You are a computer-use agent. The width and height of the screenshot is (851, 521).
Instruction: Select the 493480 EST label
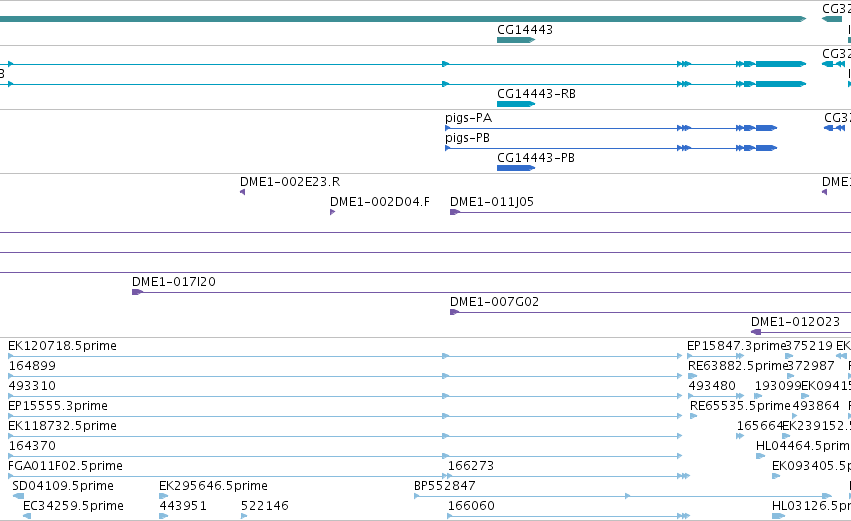(712, 386)
